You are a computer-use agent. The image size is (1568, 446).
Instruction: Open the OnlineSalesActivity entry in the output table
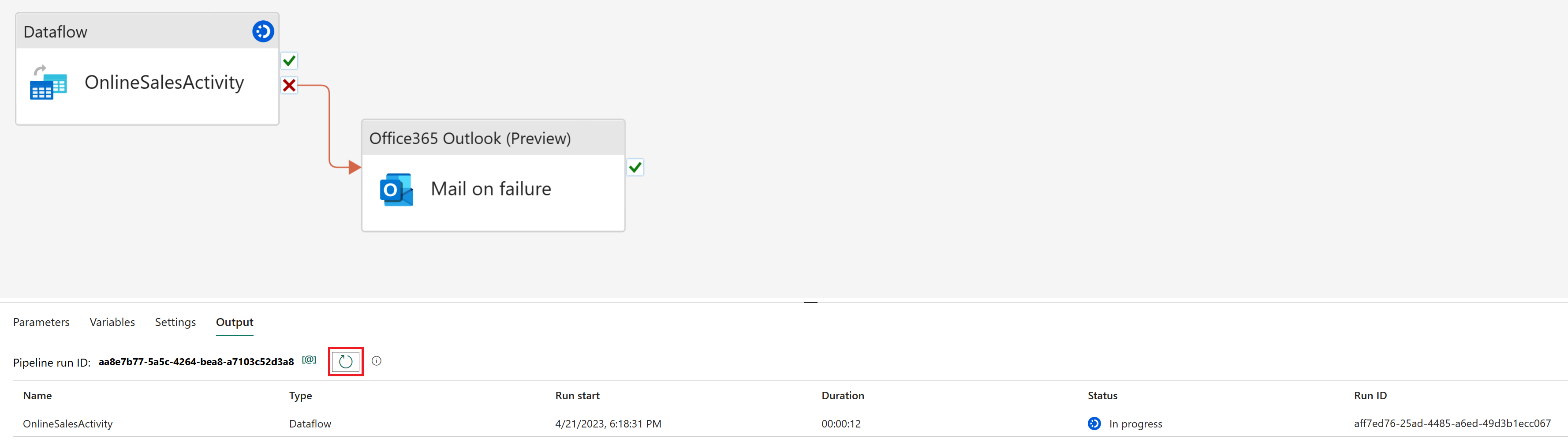click(x=67, y=424)
